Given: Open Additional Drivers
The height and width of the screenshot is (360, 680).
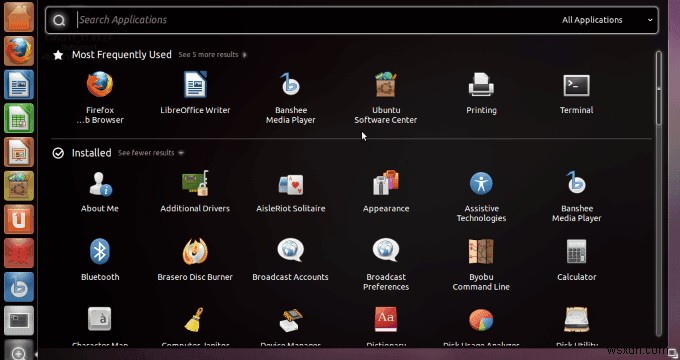Looking at the screenshot, I should pos(195,191).
